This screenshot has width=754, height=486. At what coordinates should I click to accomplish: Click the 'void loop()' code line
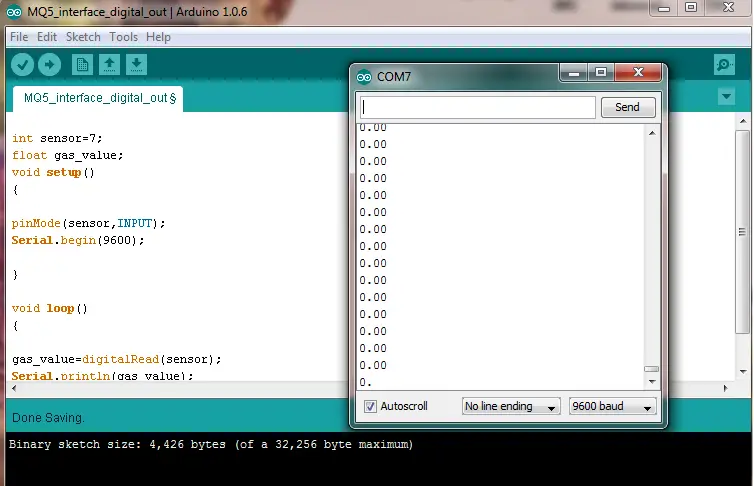tap(50, 309)
